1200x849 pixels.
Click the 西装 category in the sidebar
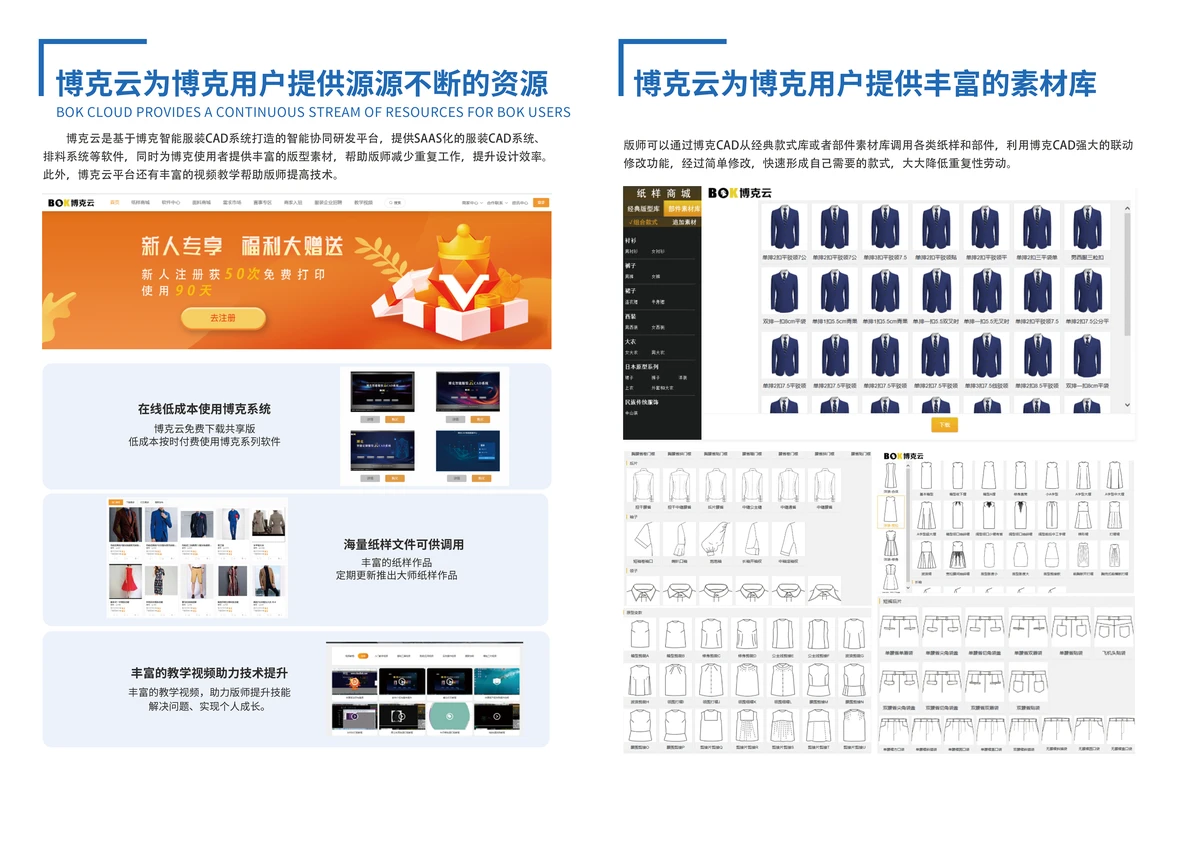tap(630, 316)
